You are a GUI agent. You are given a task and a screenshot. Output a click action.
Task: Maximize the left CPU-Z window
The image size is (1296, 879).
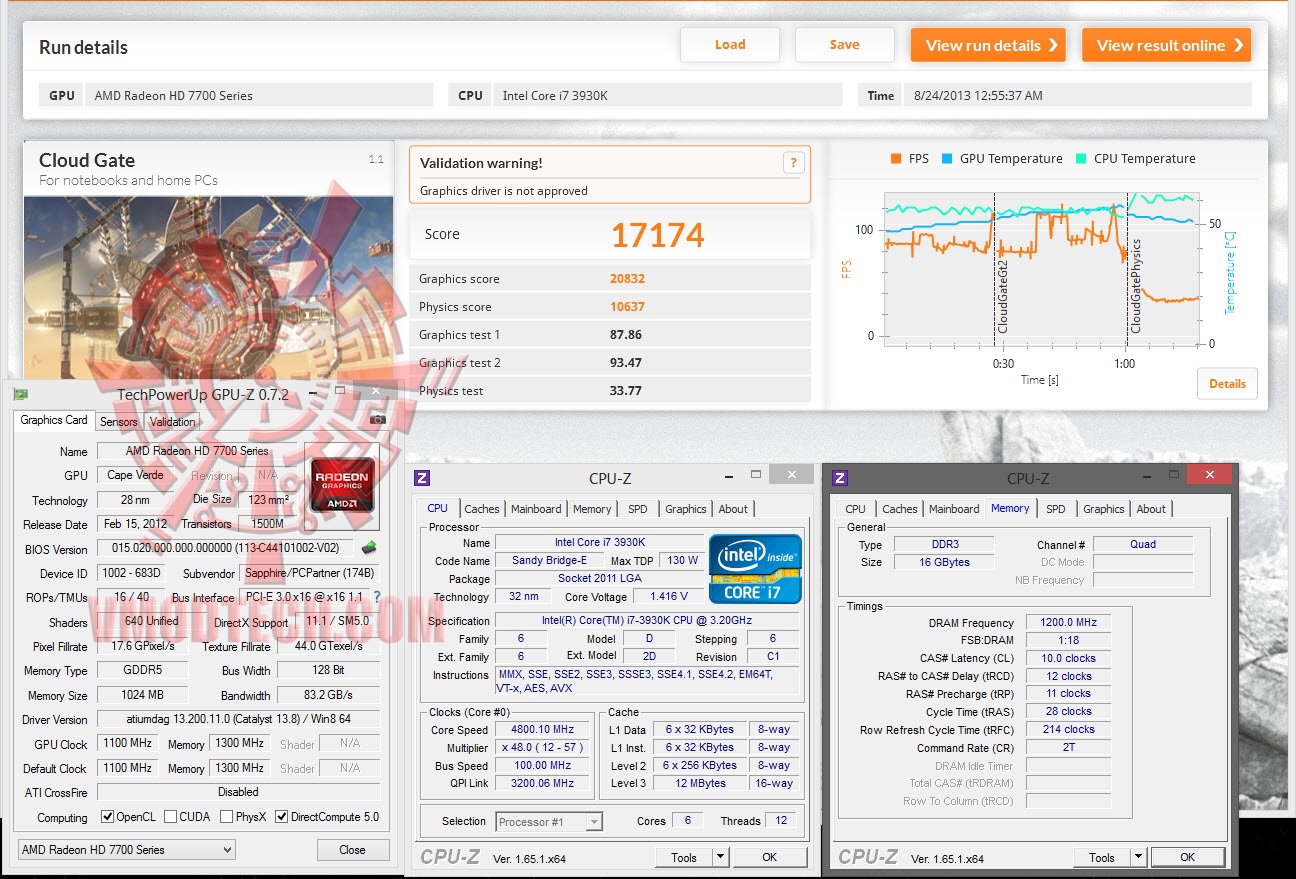click(756, 474)
